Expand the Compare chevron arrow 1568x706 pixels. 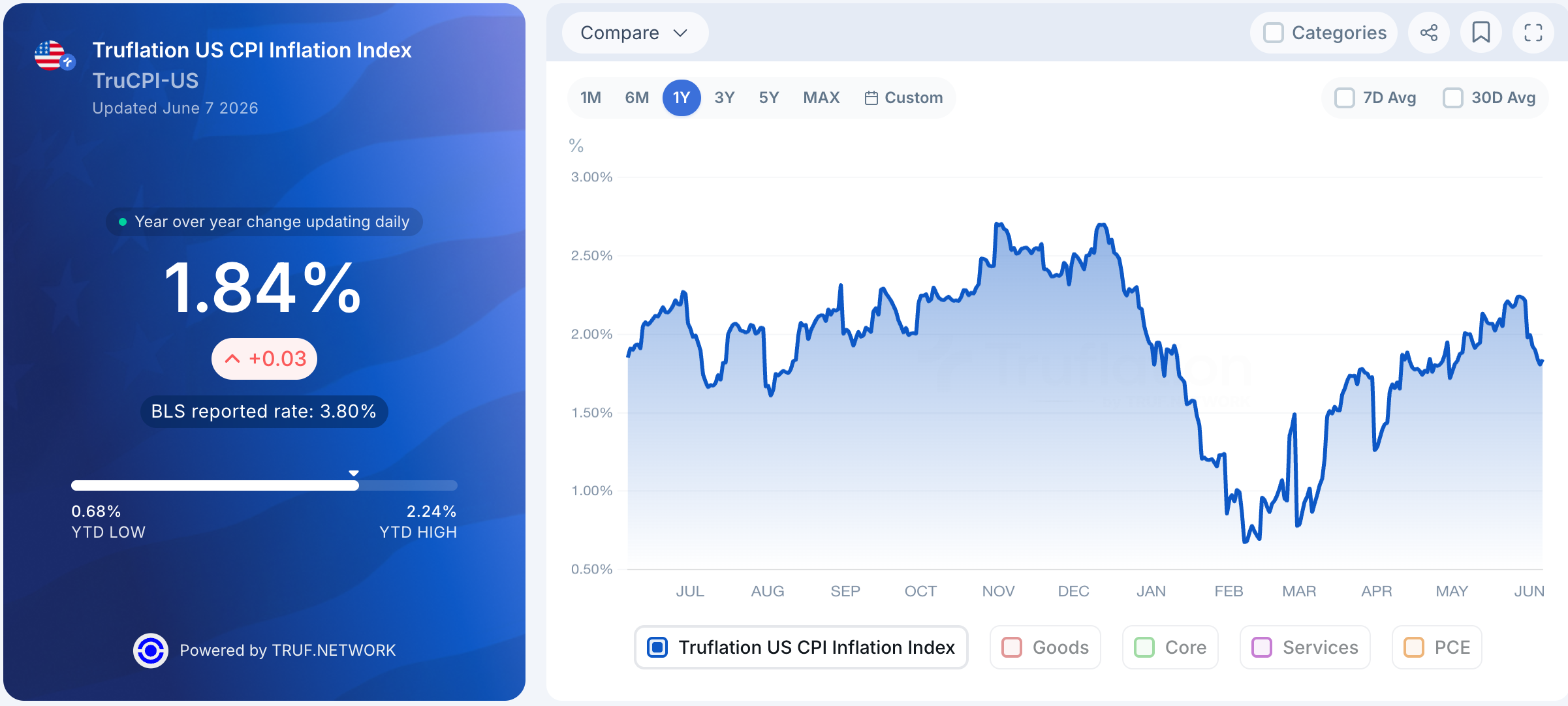coord(680,33)
